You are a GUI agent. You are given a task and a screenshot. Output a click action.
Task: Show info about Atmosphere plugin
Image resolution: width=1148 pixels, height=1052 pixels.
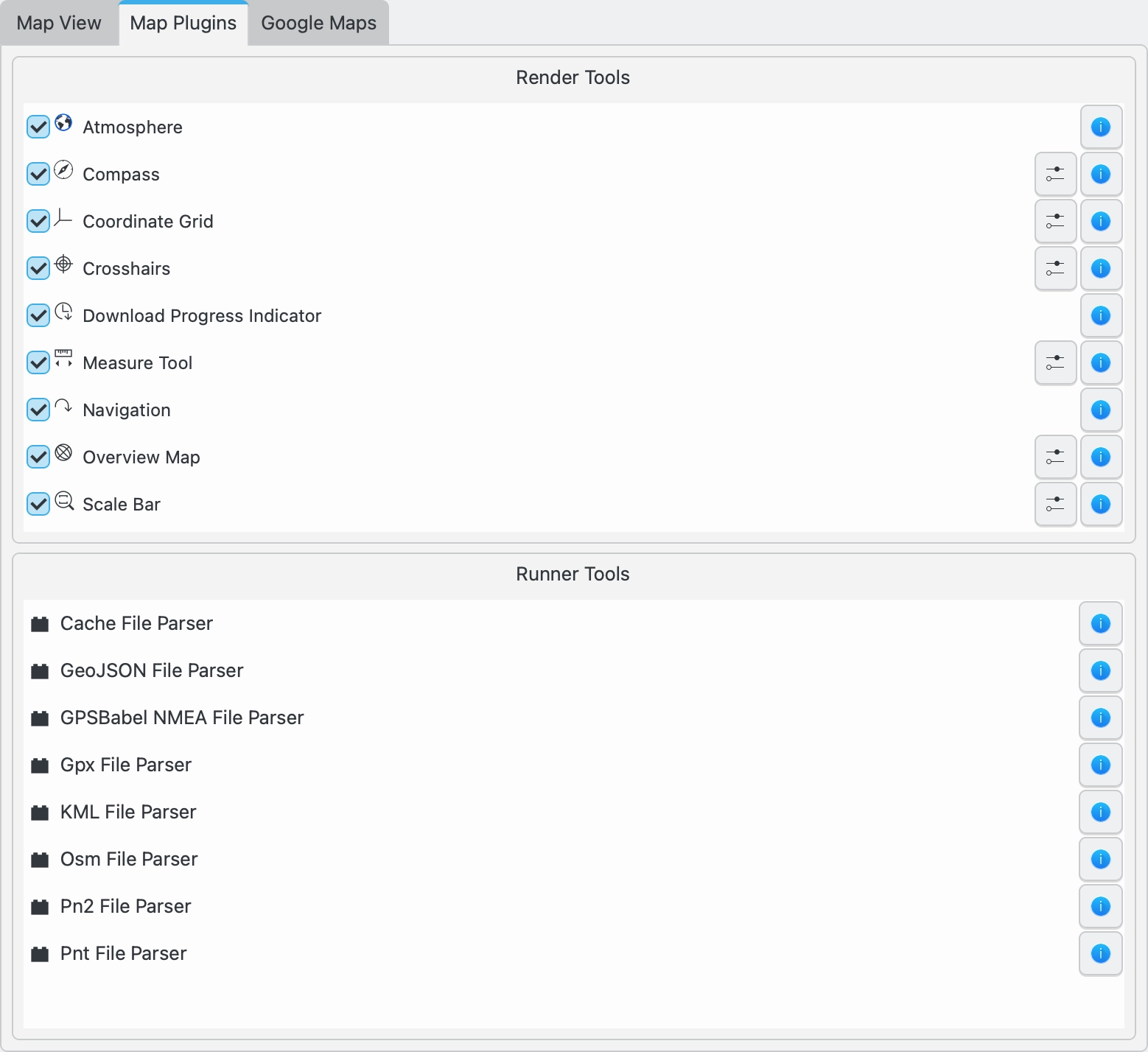coord(1100,127)
